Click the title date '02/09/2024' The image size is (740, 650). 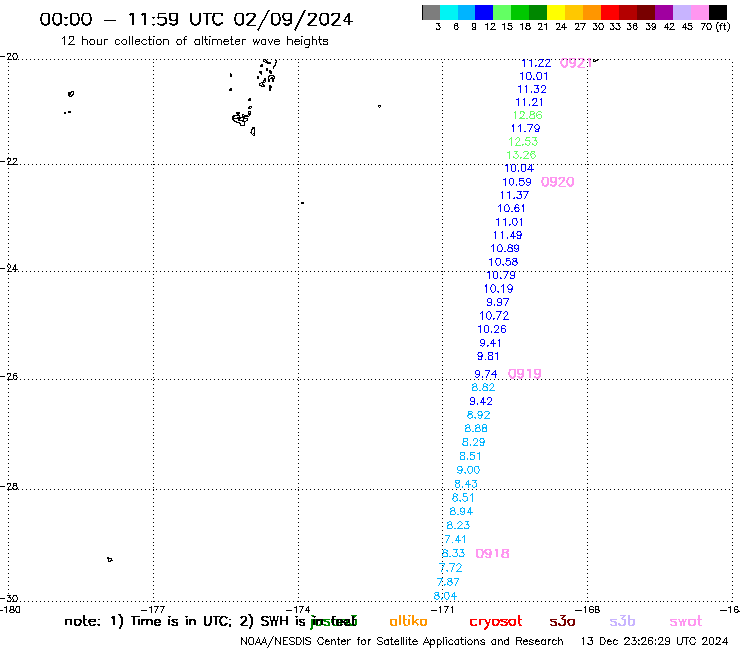click(x=293, y=19)
